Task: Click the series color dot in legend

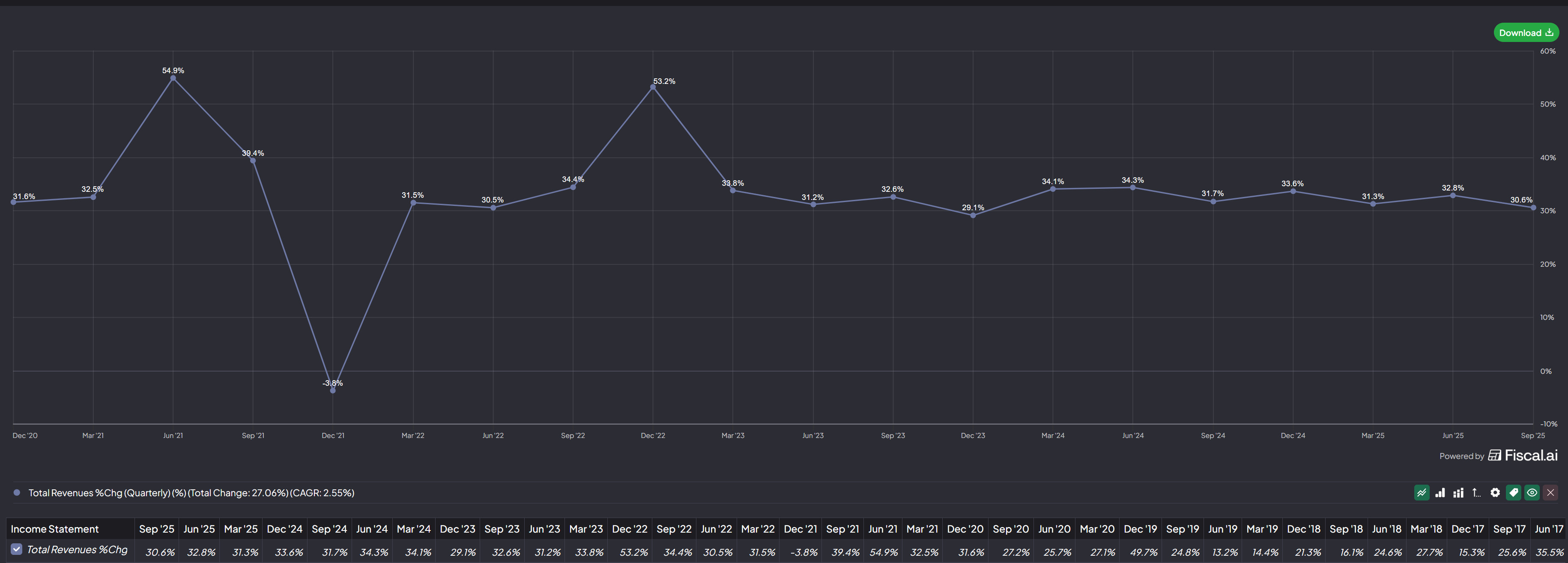Action: point(17,492)
